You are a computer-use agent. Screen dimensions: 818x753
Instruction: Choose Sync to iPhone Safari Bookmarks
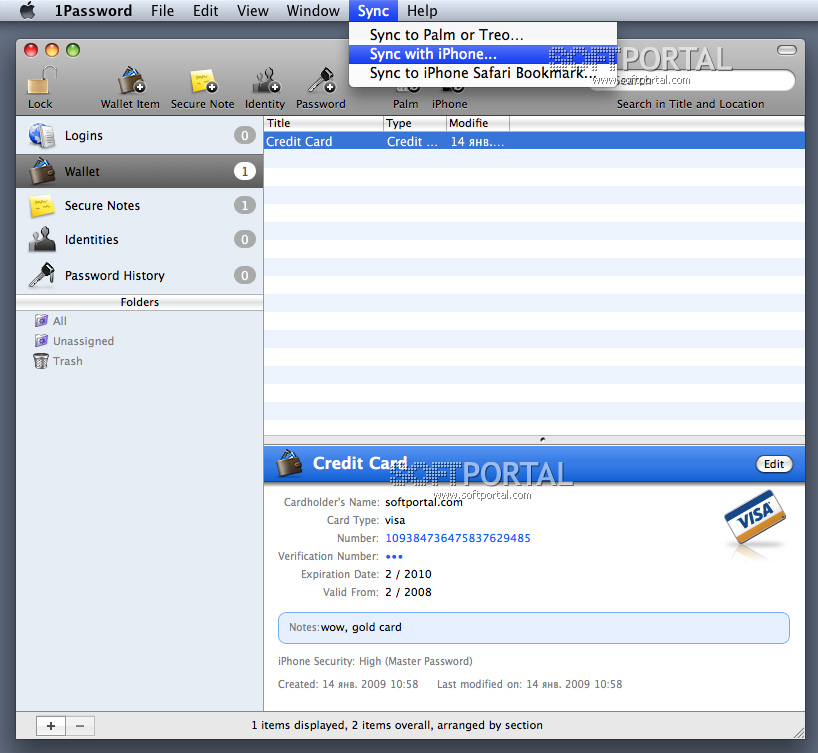483,73
